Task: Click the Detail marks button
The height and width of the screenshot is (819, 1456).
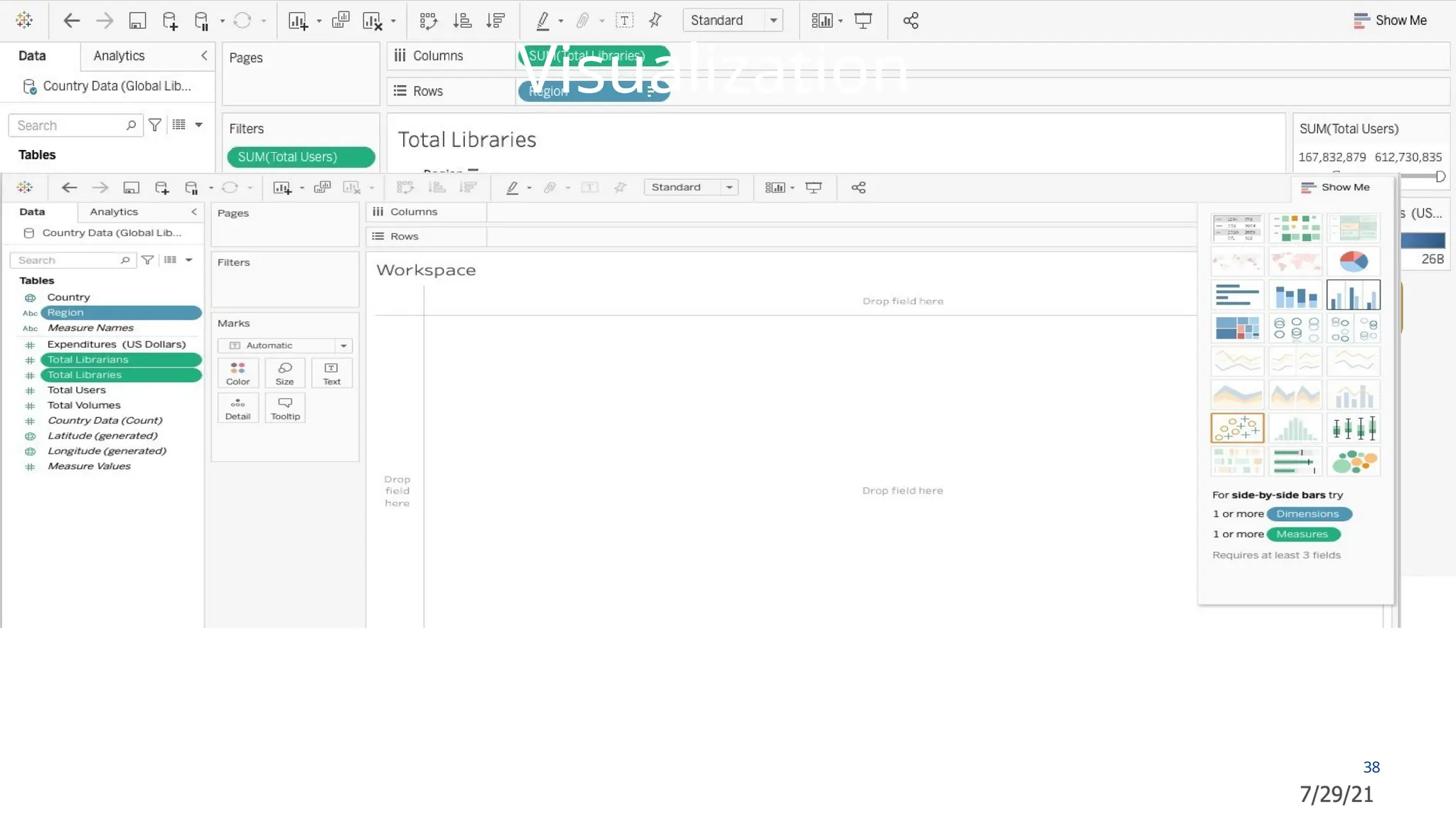Action: pos(237,409)
